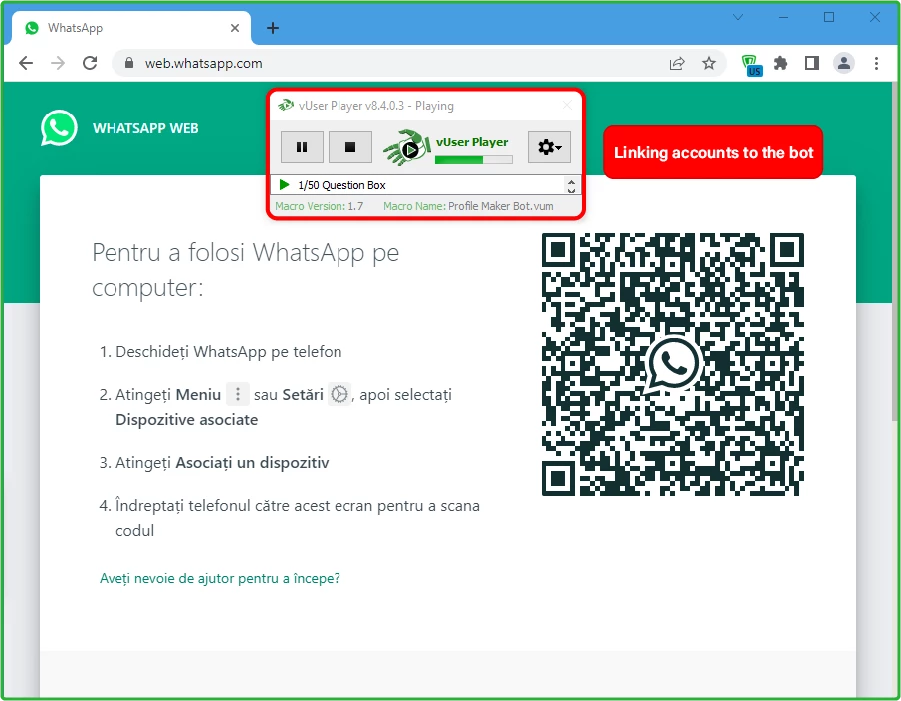Click the Pentru a folosi WhatsApp heading
Screen dimensions: 901x701
tap(245, 269)
